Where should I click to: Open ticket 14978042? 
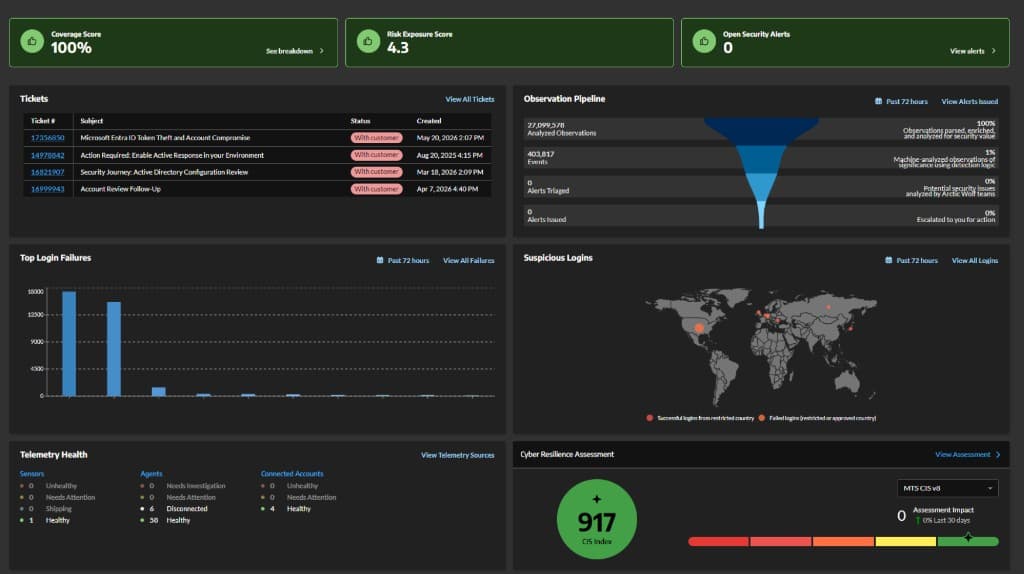pyautogui.click(x=48, y=155)
